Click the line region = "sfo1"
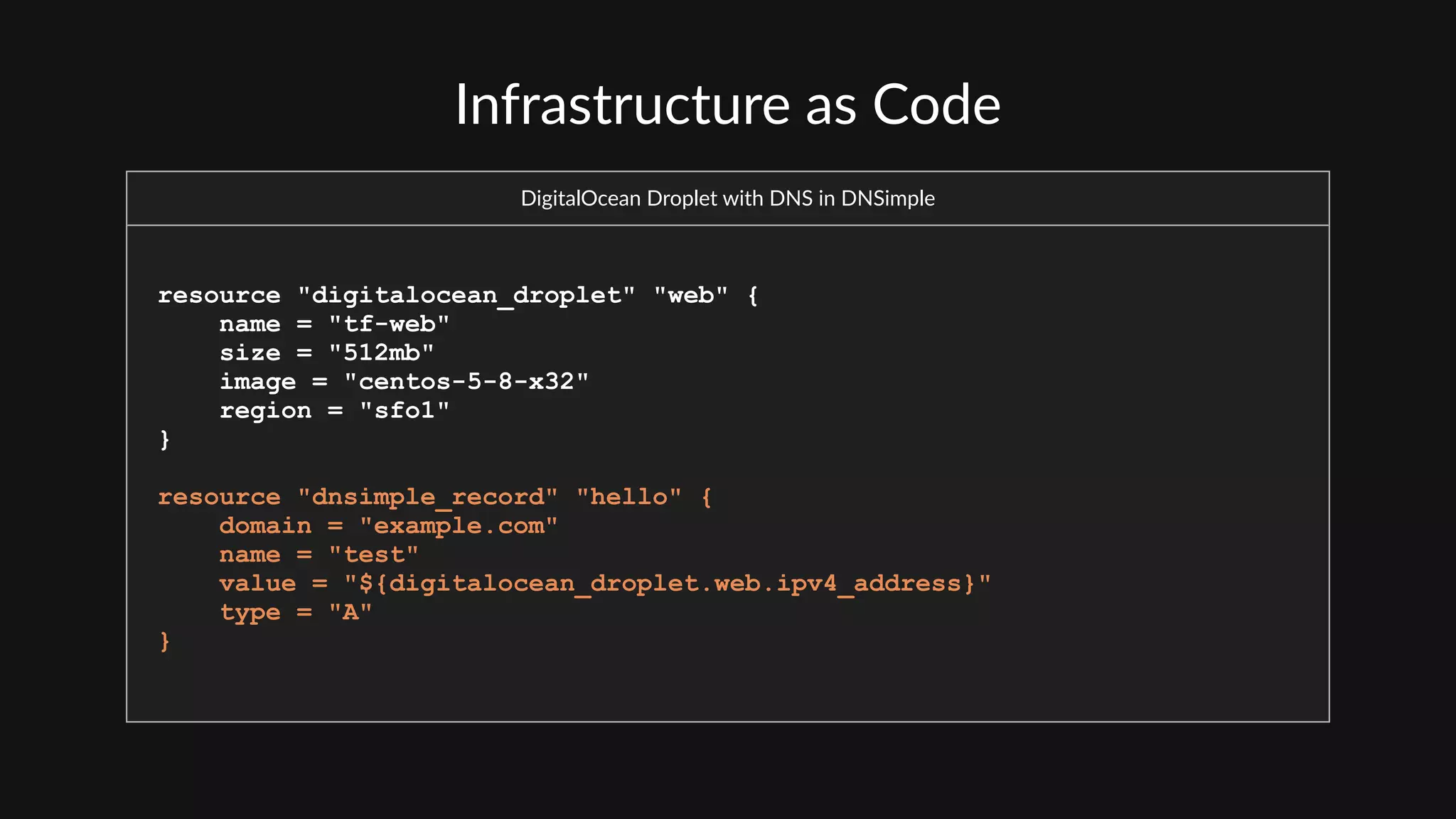Viewport: 1456px width, 819px height. tap(334, 411)
